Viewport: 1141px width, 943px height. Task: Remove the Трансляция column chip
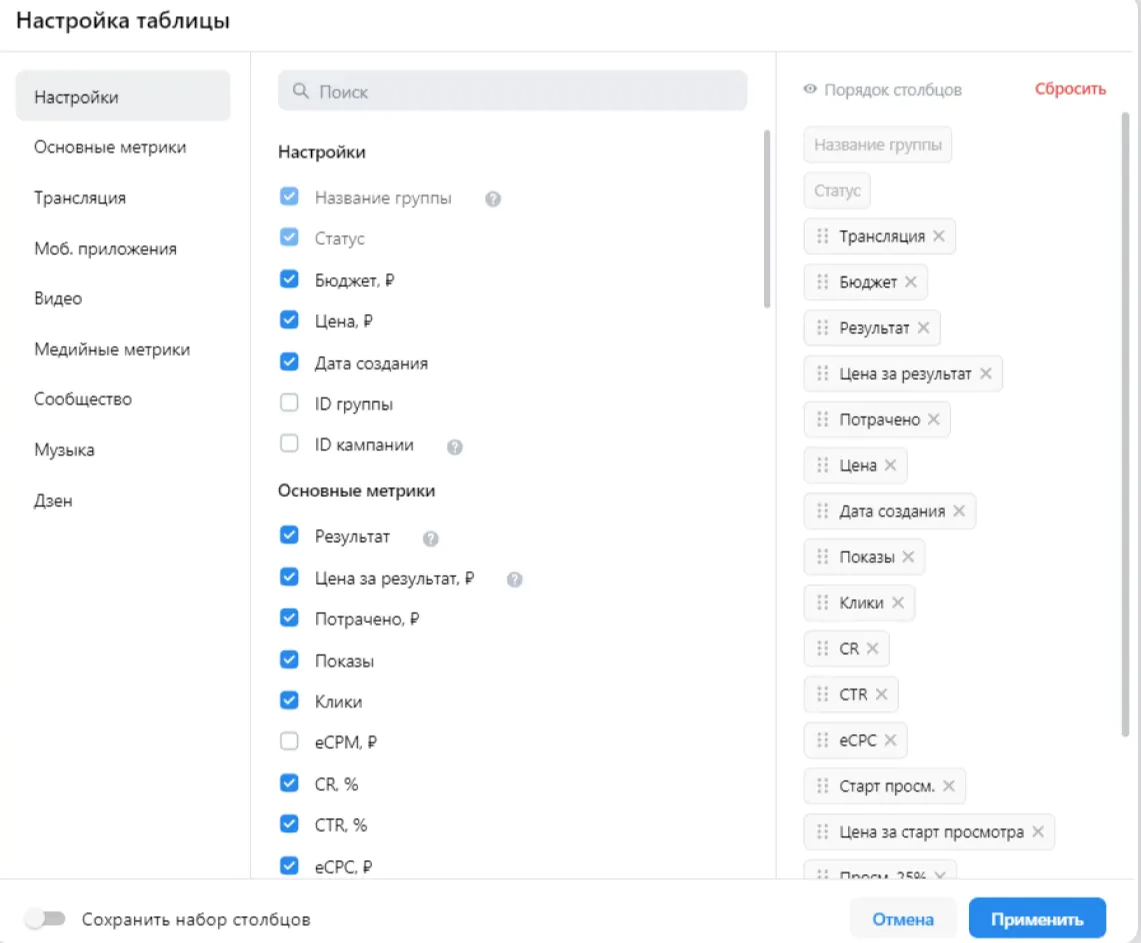click(938, 237)
